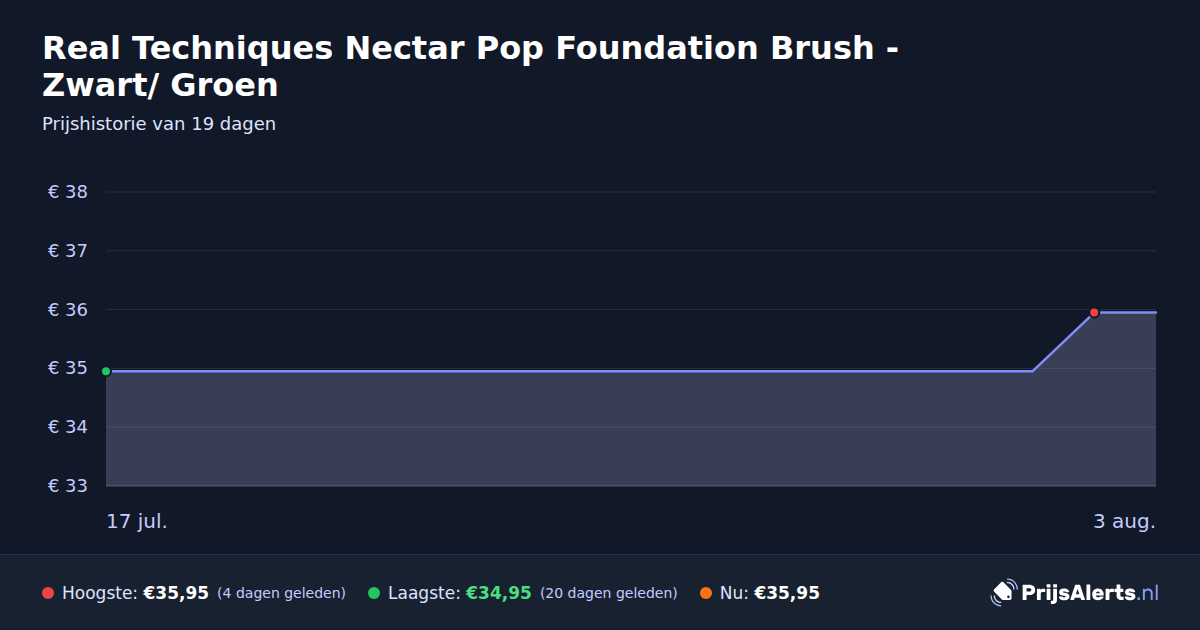Click the Laagste €34,95 price value

click(498, 593)
